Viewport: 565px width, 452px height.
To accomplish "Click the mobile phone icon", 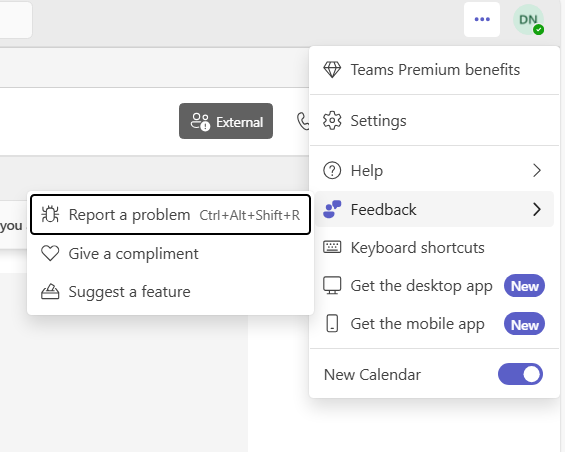I will click(x=332, y=323).
